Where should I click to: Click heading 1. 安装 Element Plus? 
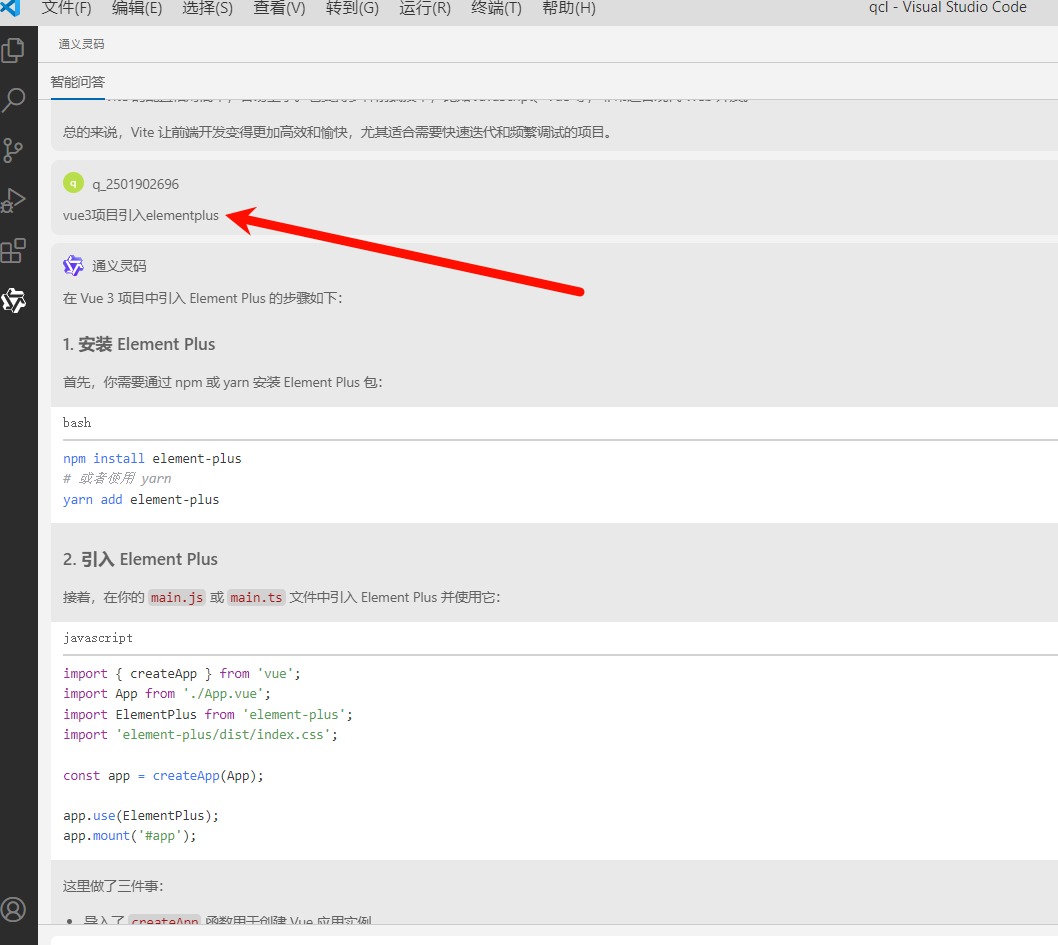point(139,344)
